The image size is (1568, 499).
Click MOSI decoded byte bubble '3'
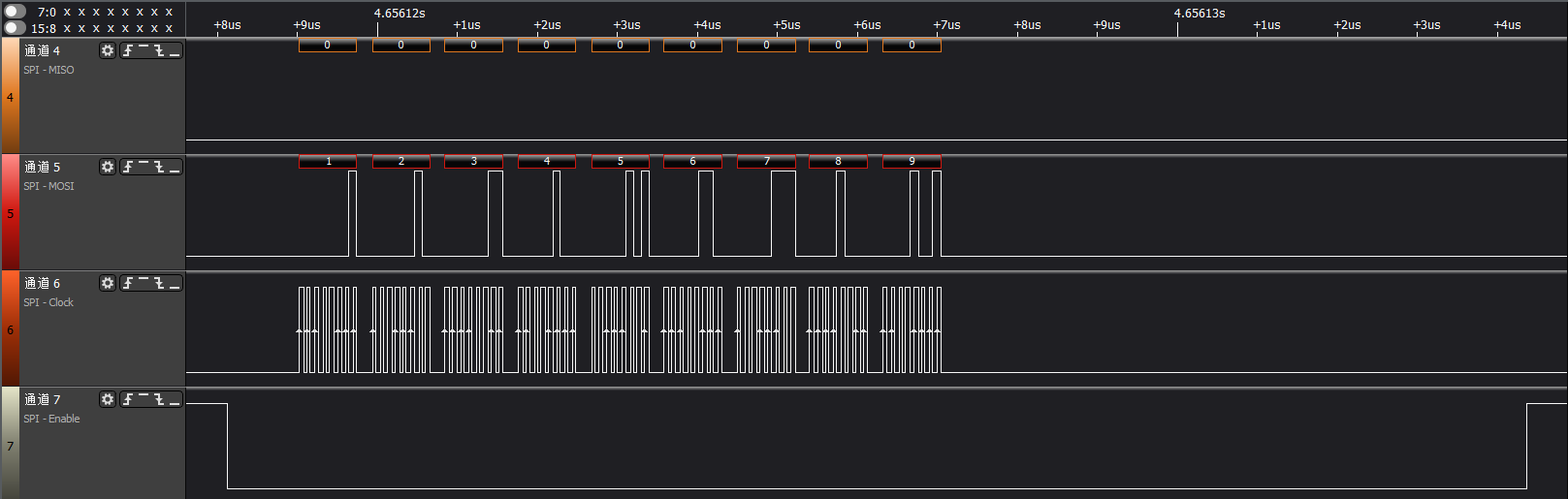point(473,161)
